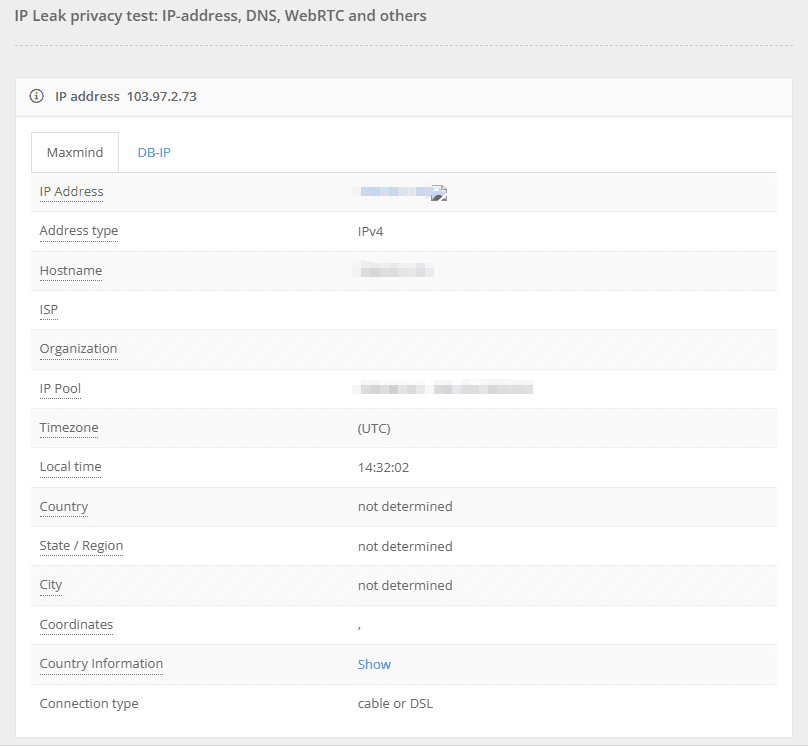Select the Maxmind tab
808x746 pixels.
(x=75, y=152)
